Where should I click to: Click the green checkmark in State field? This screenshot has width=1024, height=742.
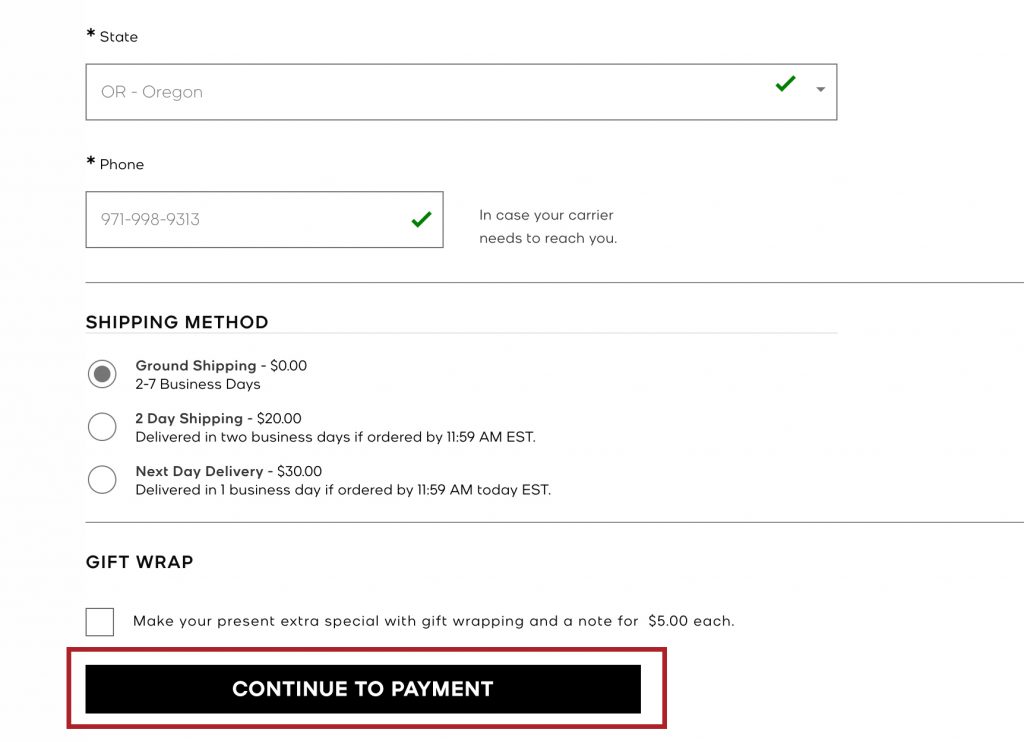point(785,85)
